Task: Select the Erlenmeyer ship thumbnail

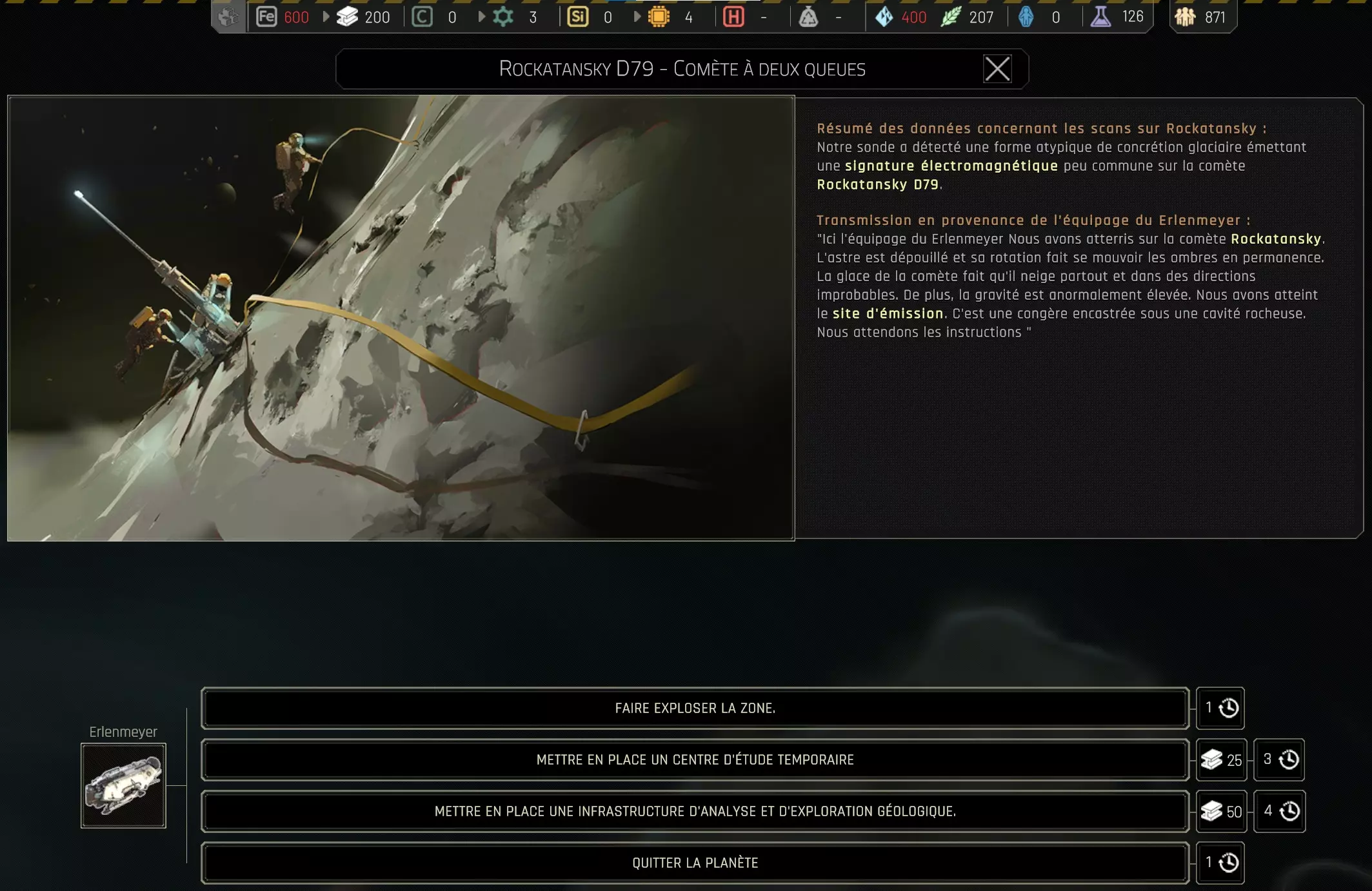Action: tap(123, 785)
